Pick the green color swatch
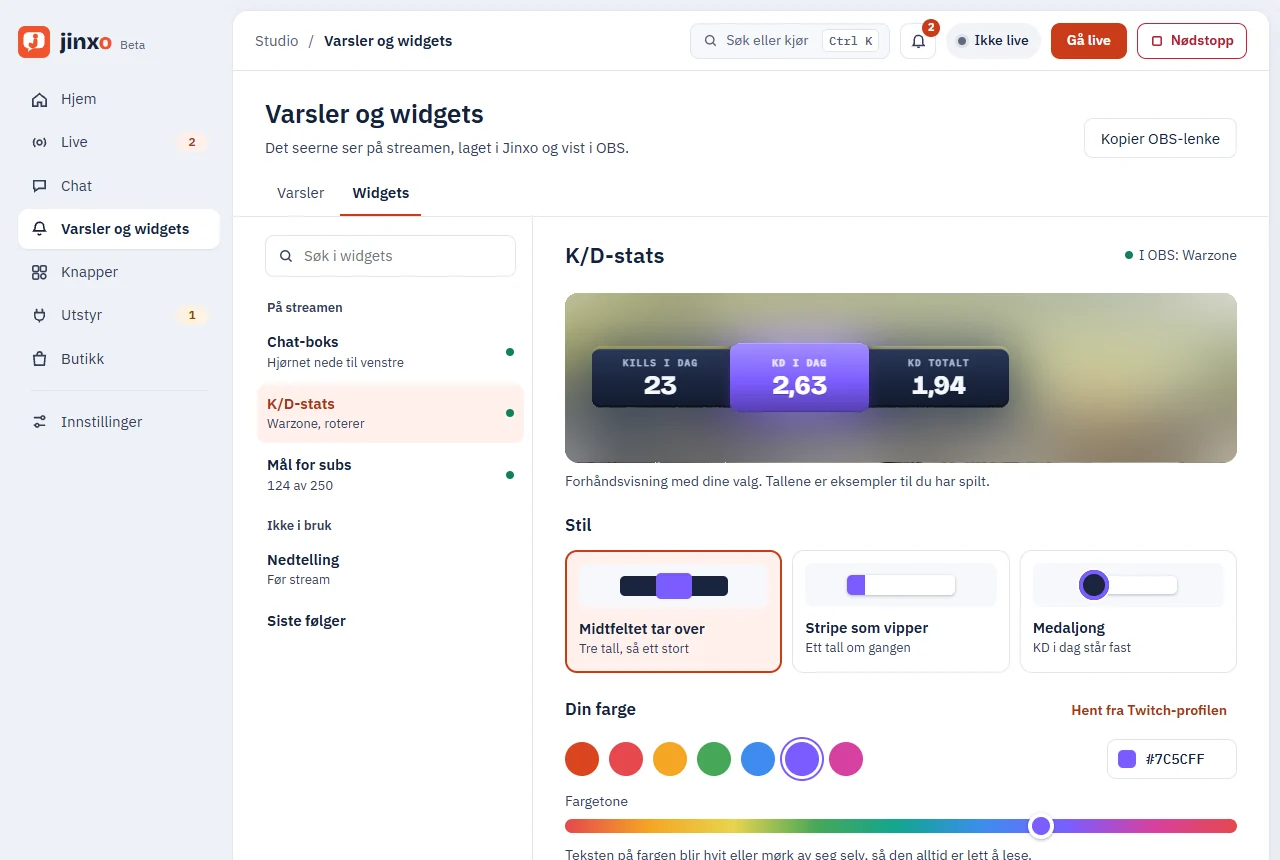The height and width of the screenshot is (860, 1280). point(714,759)
